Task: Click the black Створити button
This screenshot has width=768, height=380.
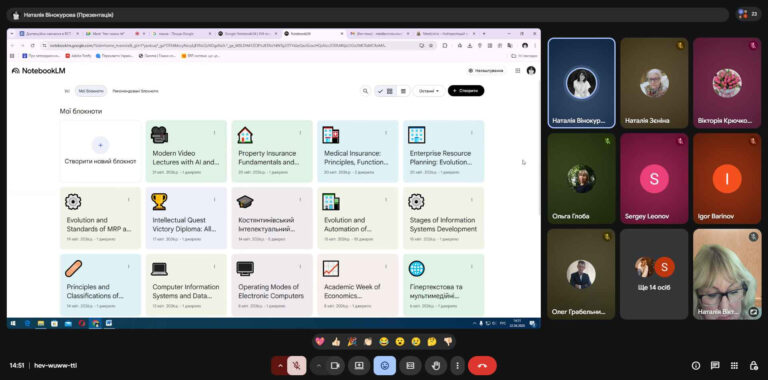Action: pos(466,91)
